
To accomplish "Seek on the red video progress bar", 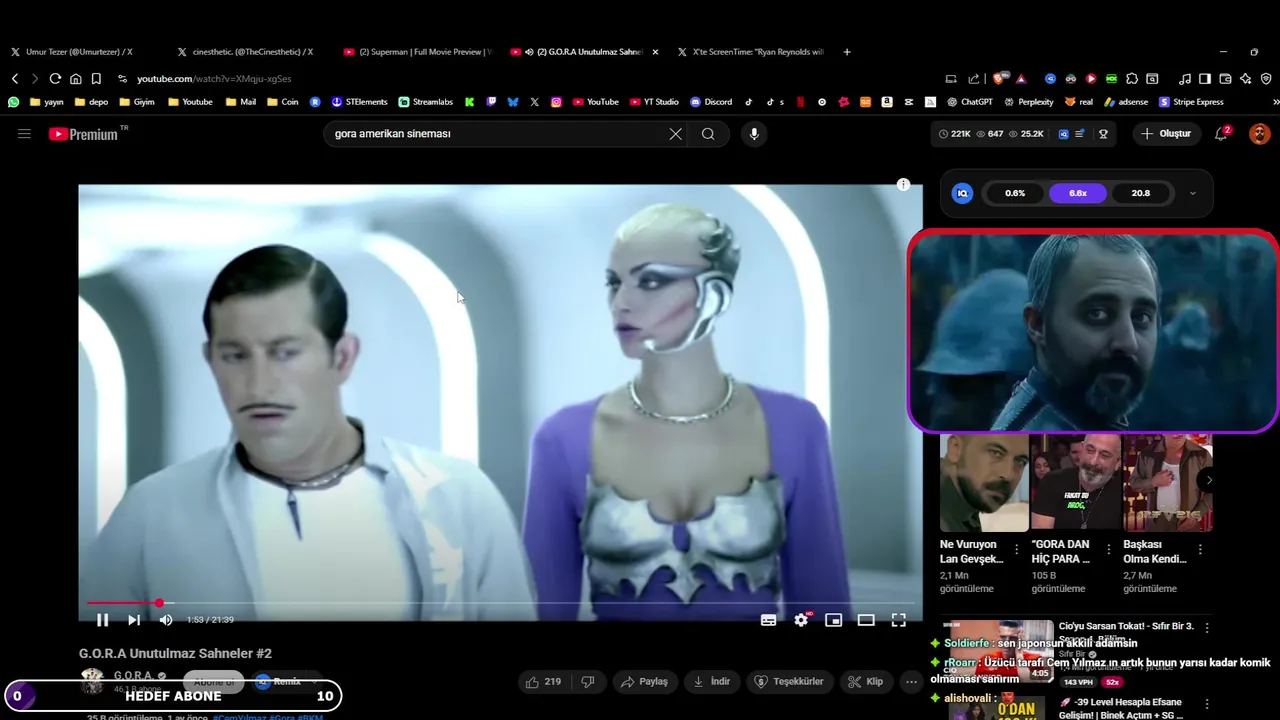I will click(500, 603).
